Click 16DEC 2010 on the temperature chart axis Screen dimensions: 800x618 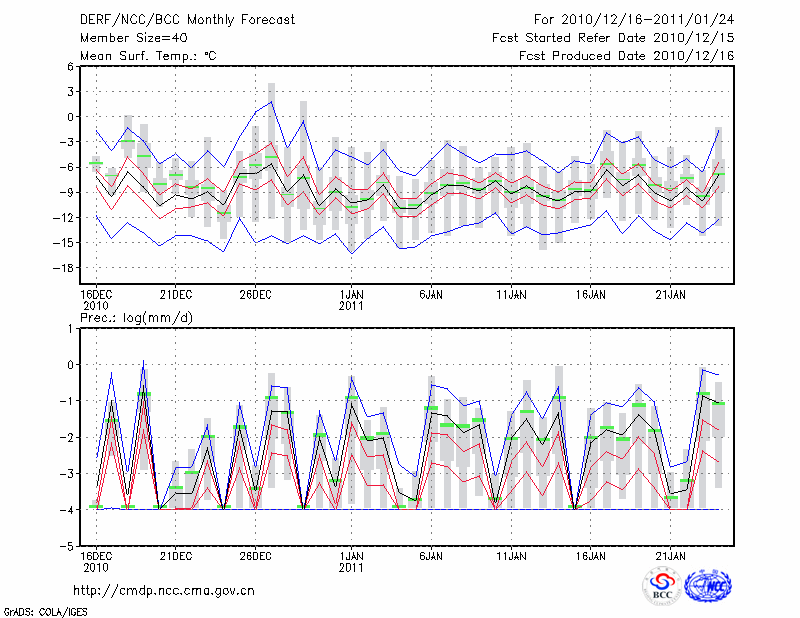(96, 299)
